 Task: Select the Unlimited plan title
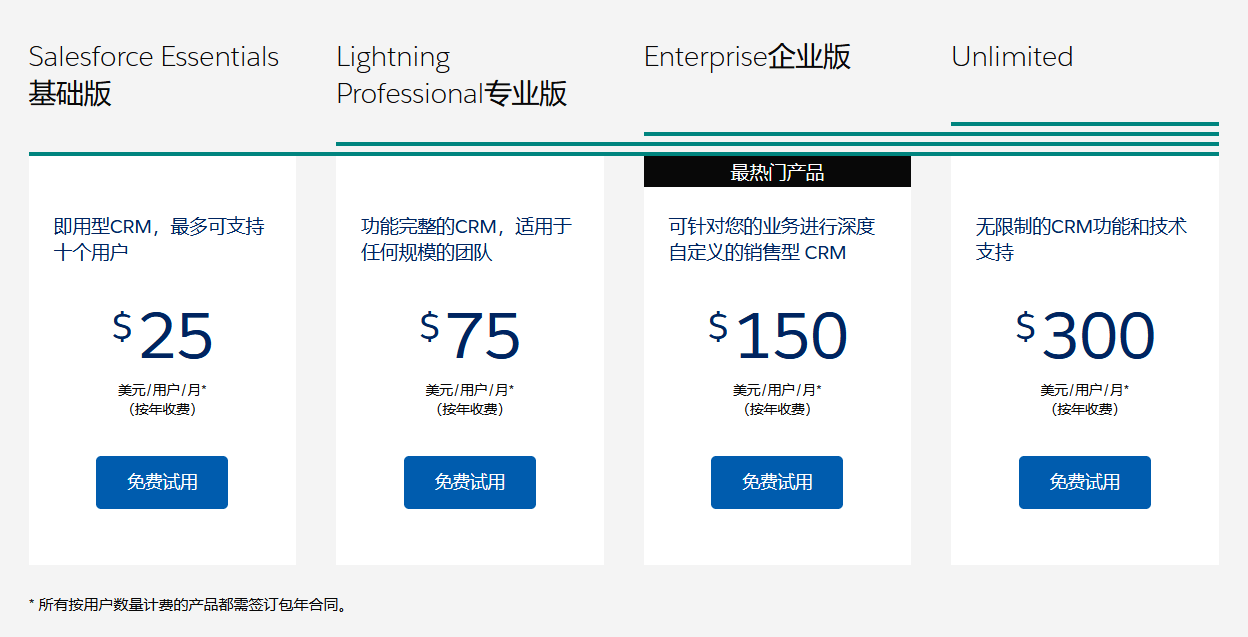tap(1013, 57)
